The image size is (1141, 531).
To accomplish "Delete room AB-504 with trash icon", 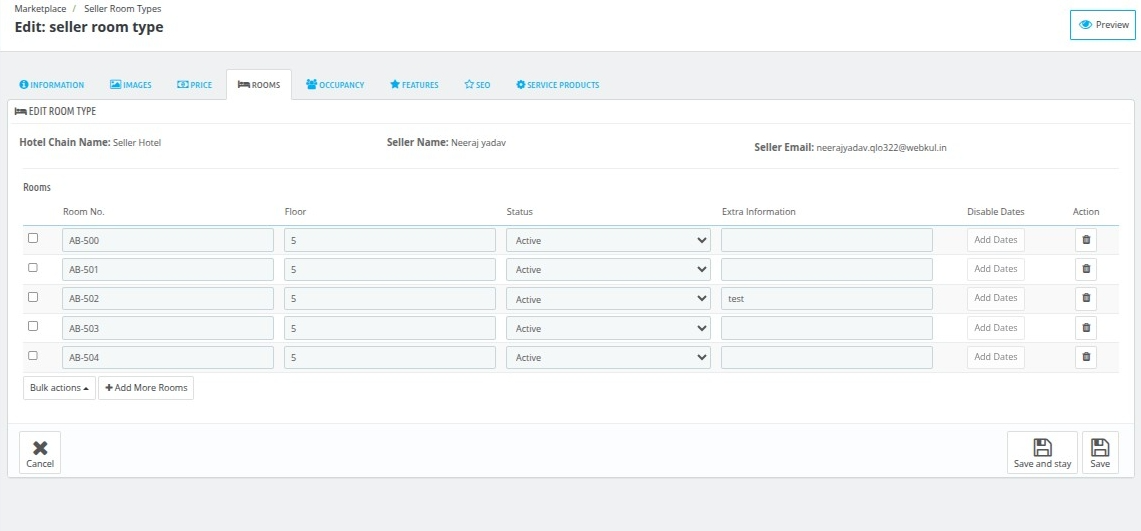I will point(1086,357).
